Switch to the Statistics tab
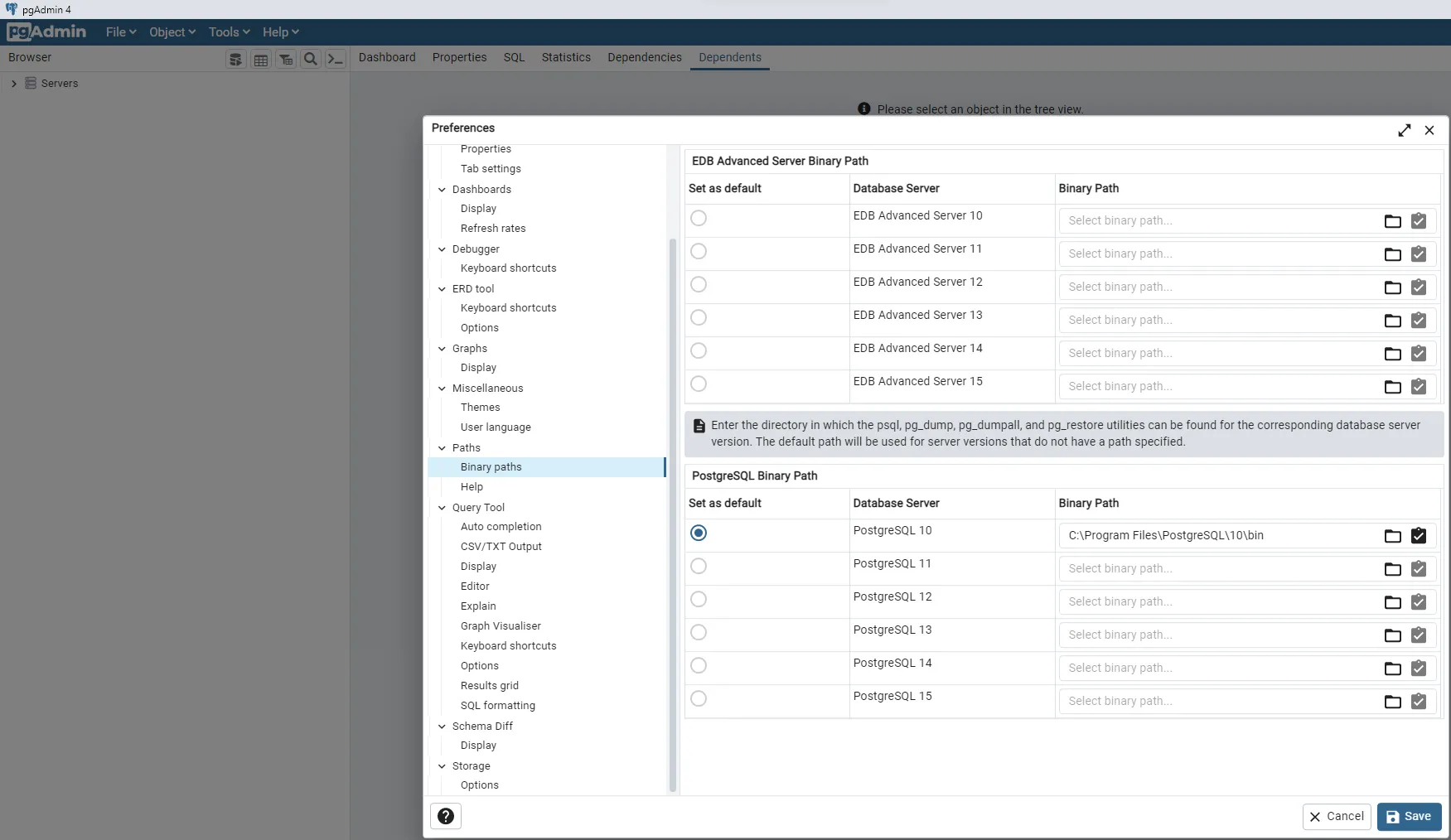Image resolution: width=1451 pixels, height=840 pixels. (566, 57)
